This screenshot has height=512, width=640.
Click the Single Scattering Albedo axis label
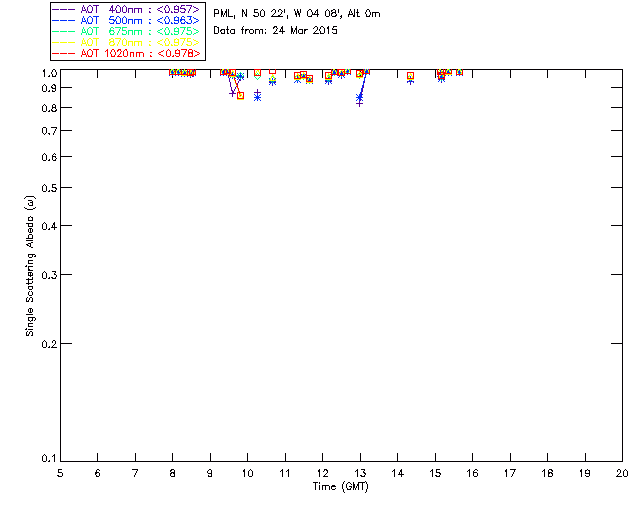(x=30, y=266)
